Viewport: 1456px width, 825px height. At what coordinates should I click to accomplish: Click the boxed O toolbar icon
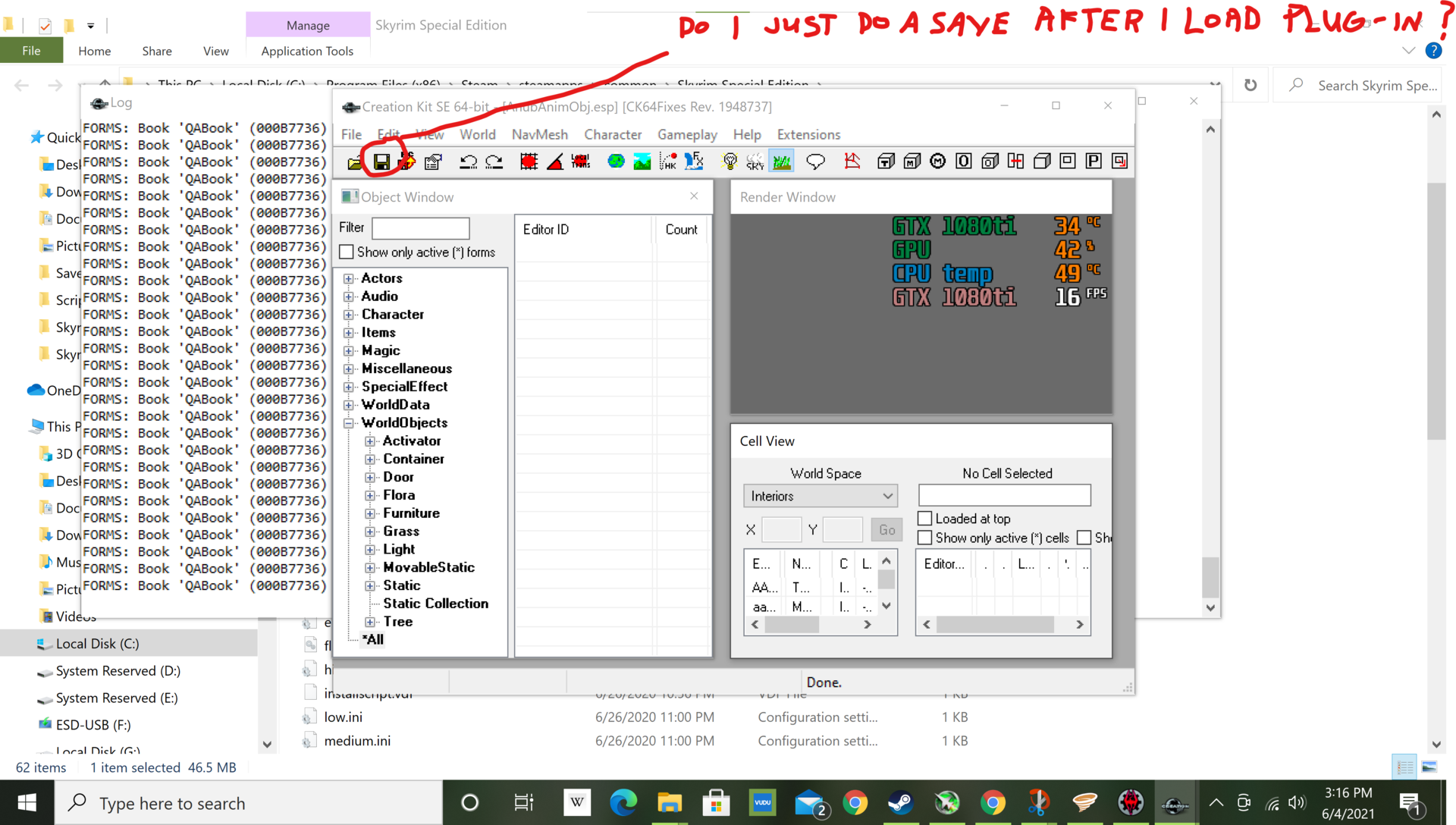[x=964, y=162]
